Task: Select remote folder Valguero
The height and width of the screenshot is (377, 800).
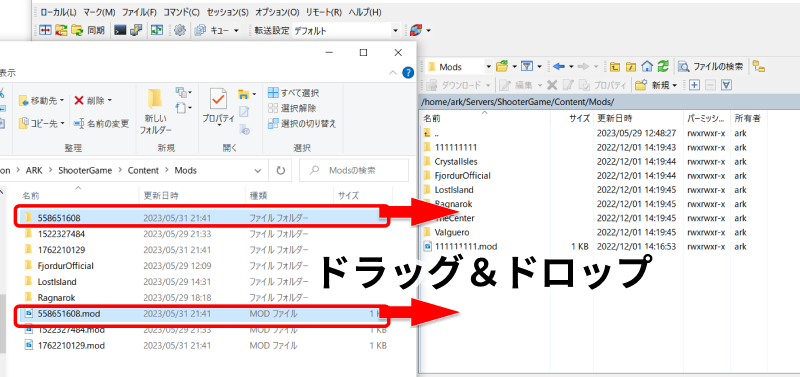Action: [452, 233]
